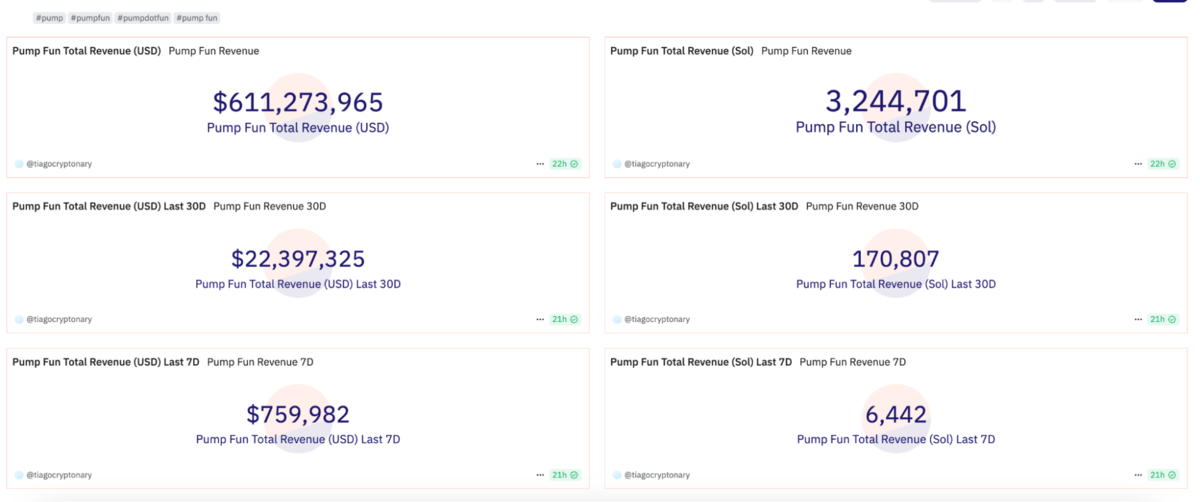This screenshot has width=1200, height=502.
Task: Click author avatar on Revenue (USD) Last 30D card
Action: click(x=19, y=320)
